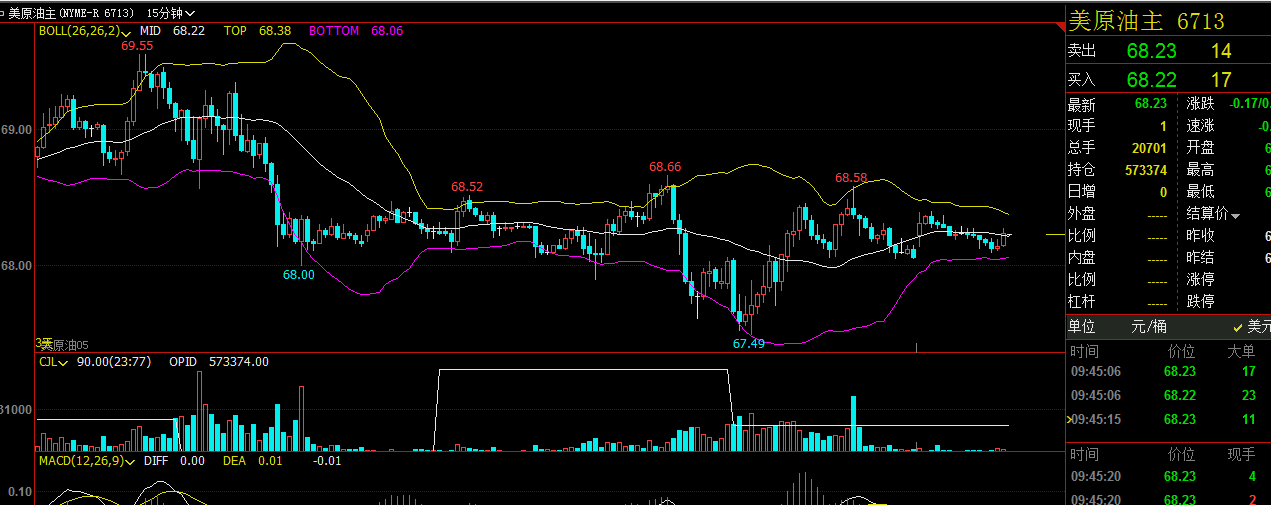
Task: Click the 买入 buy price 68.22
Action: point(1151,79)
